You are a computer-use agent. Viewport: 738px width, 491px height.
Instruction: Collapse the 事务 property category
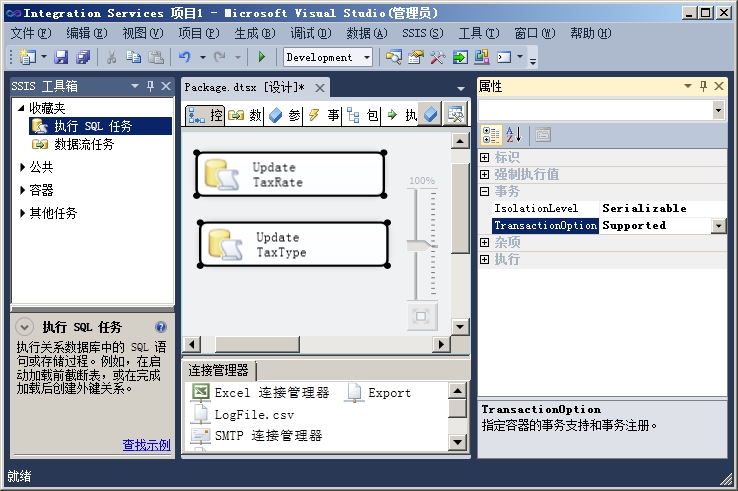(484, 191)
